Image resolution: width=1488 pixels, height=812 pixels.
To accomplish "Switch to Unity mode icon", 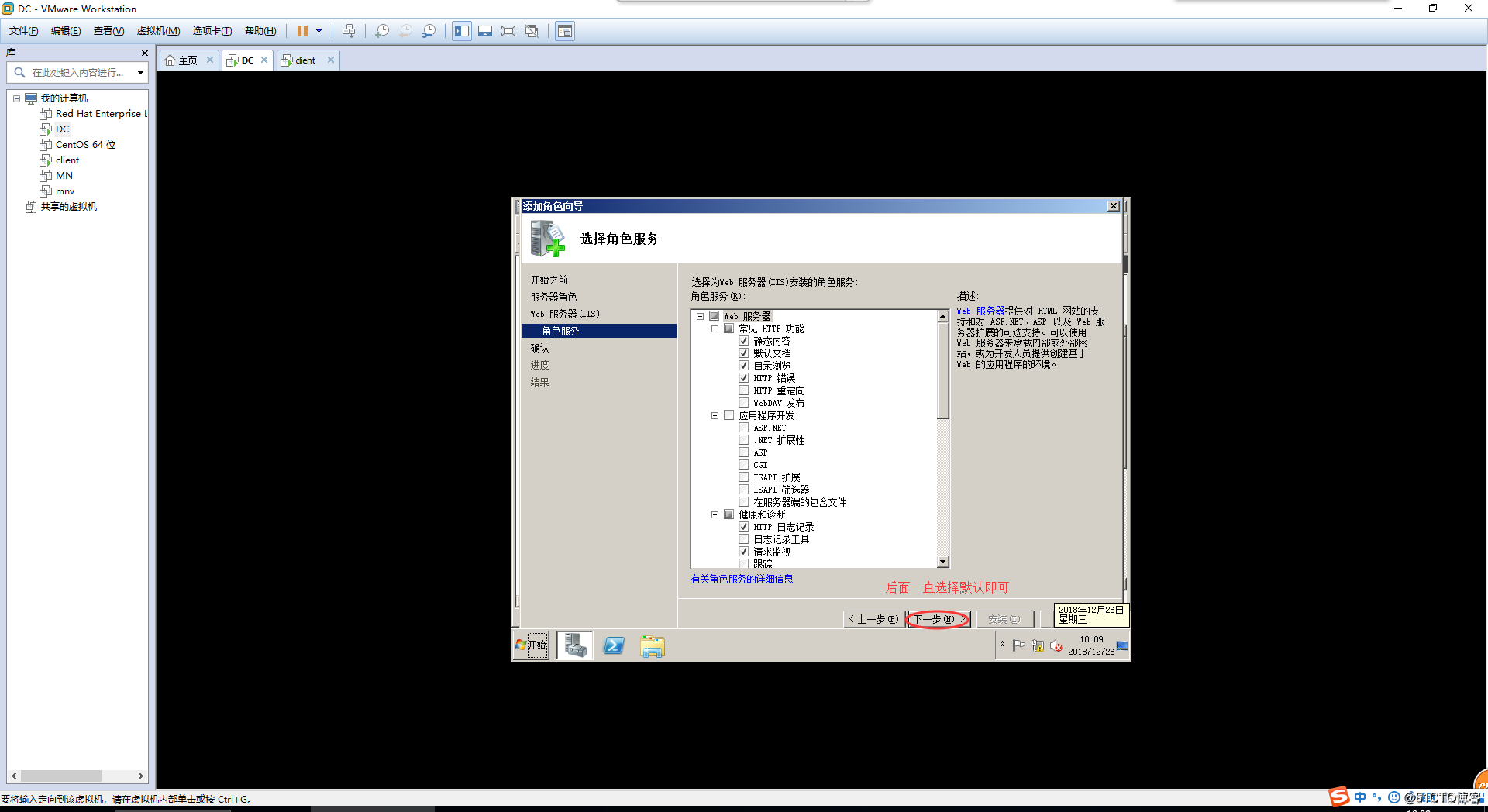I will (x=532, y=31).
